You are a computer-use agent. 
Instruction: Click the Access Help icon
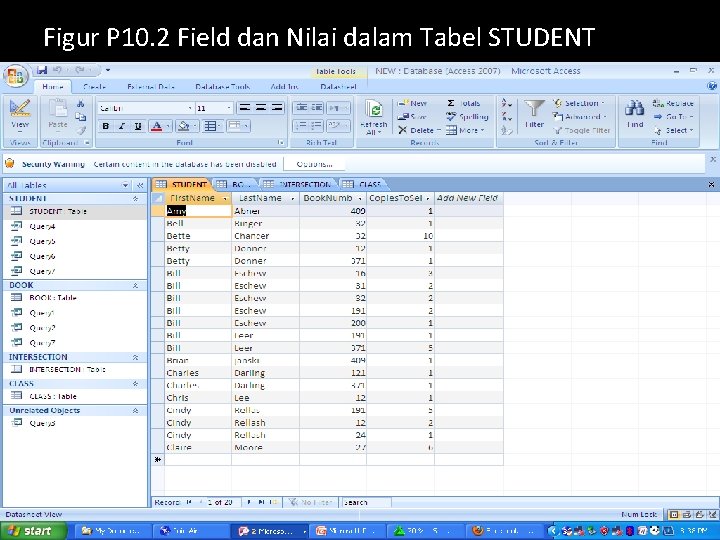pyautogui.click(x=712, y=86)
